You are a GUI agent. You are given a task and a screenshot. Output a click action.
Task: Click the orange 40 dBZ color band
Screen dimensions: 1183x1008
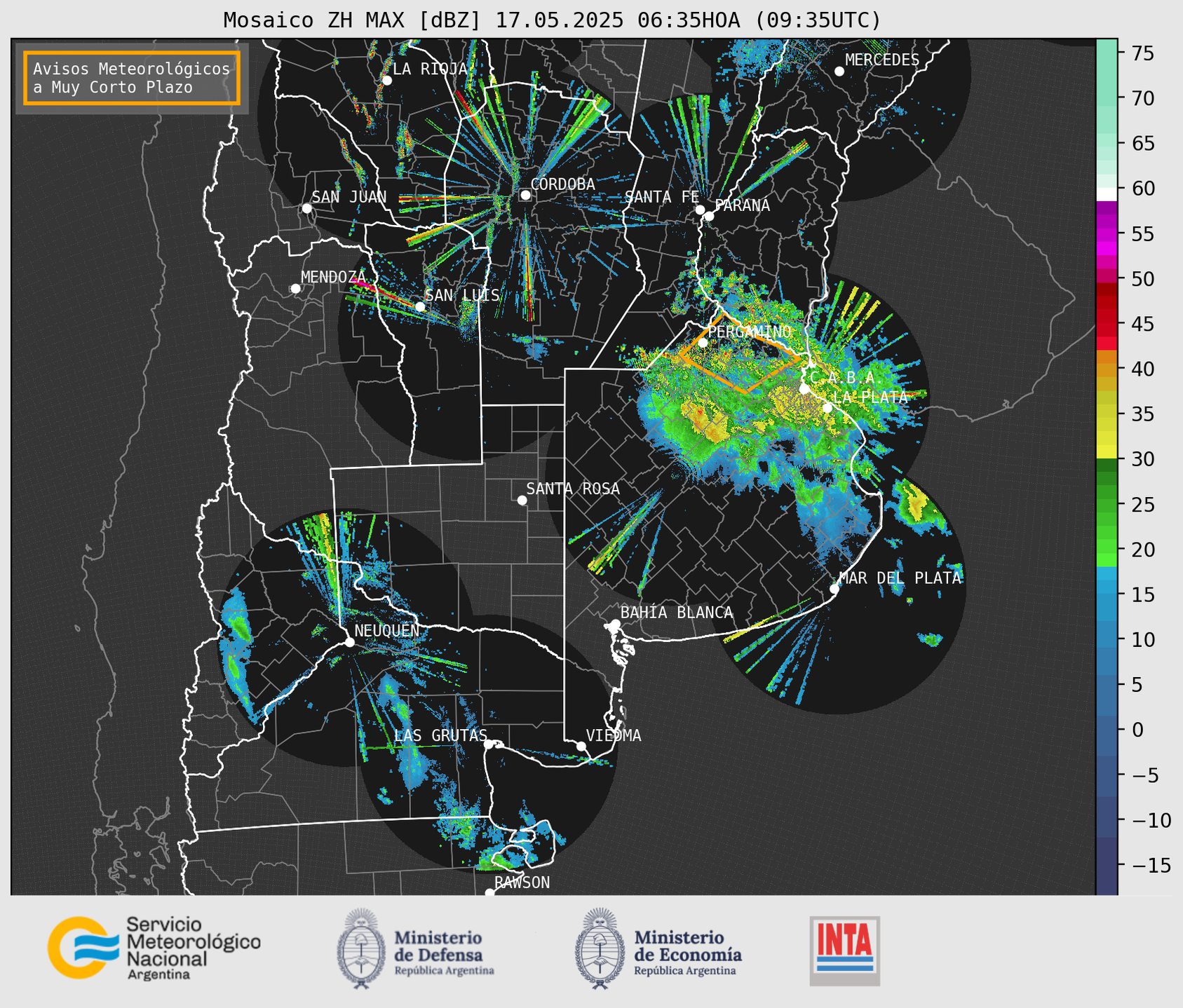pyautogui.click(x=1107, y=370)
